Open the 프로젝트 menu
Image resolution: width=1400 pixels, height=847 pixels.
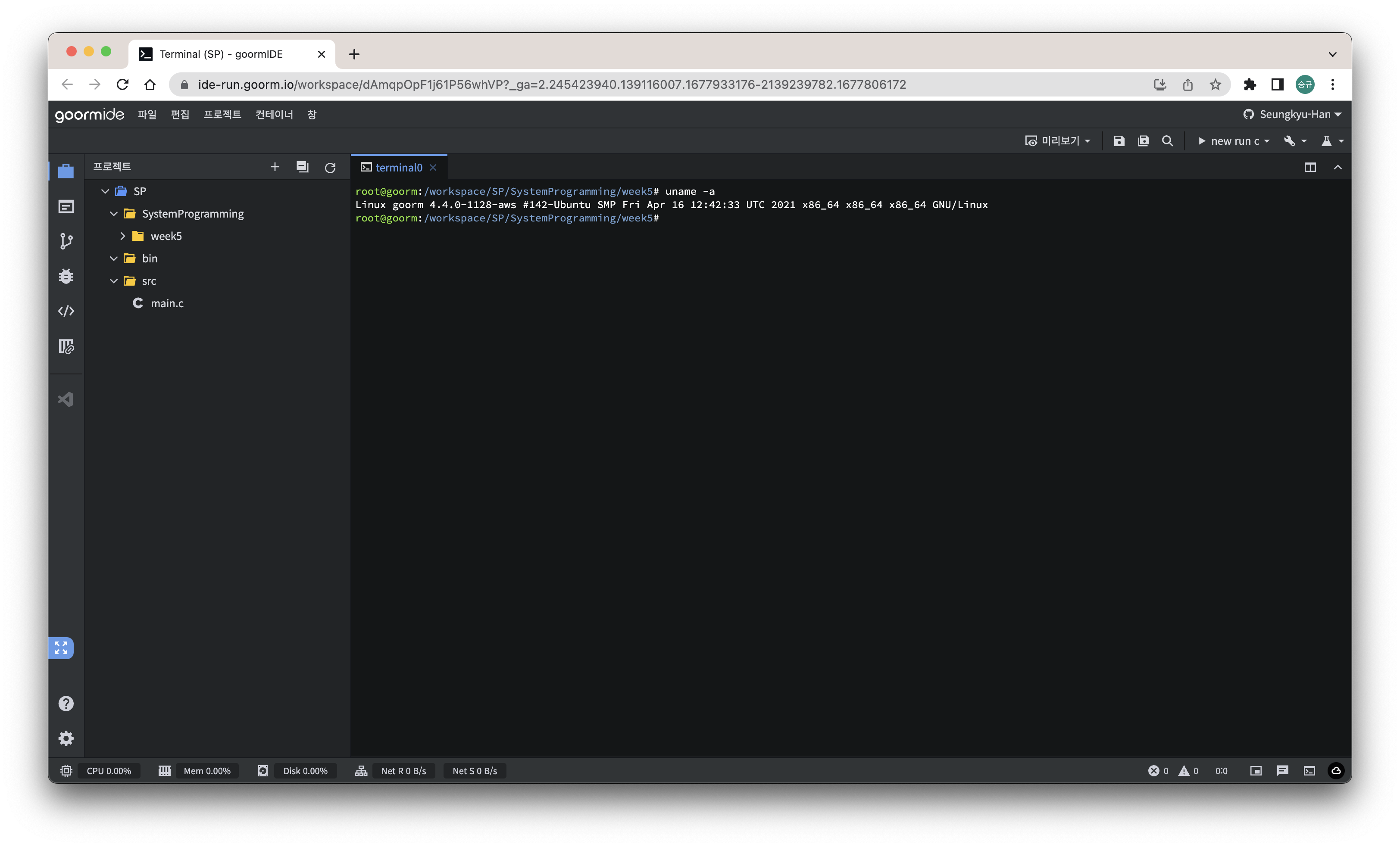[x=222, y=114]
